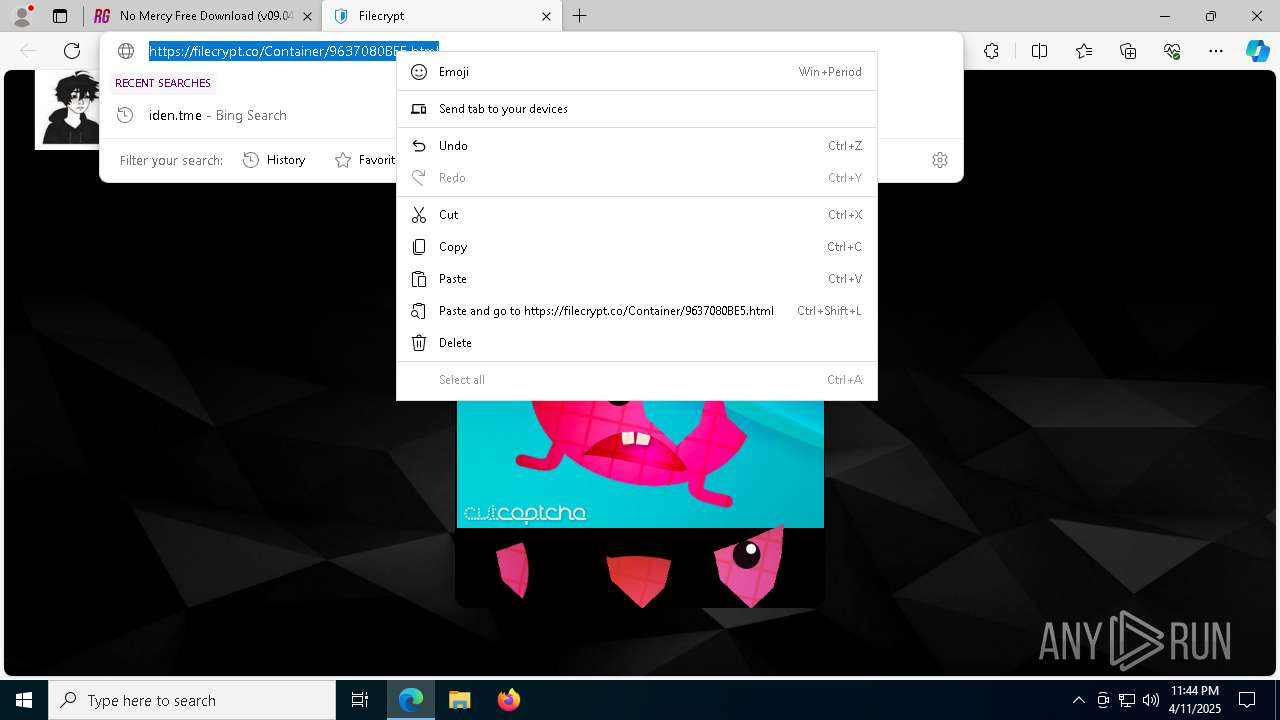
Task: Close the No Mercy Free Download tab
Action: [307, 16]
